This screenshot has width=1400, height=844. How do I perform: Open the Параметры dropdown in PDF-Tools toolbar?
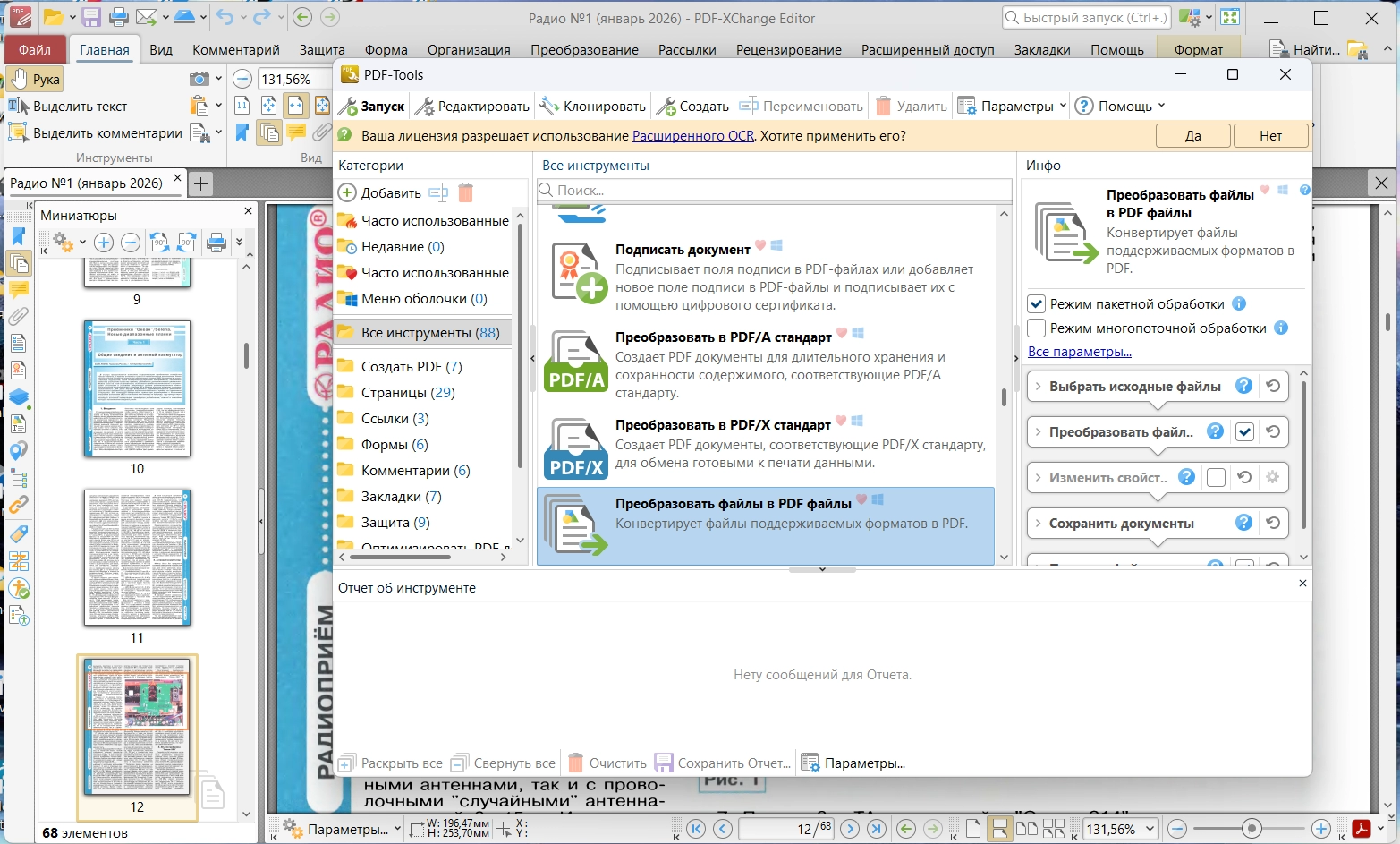coord(1013,107)
